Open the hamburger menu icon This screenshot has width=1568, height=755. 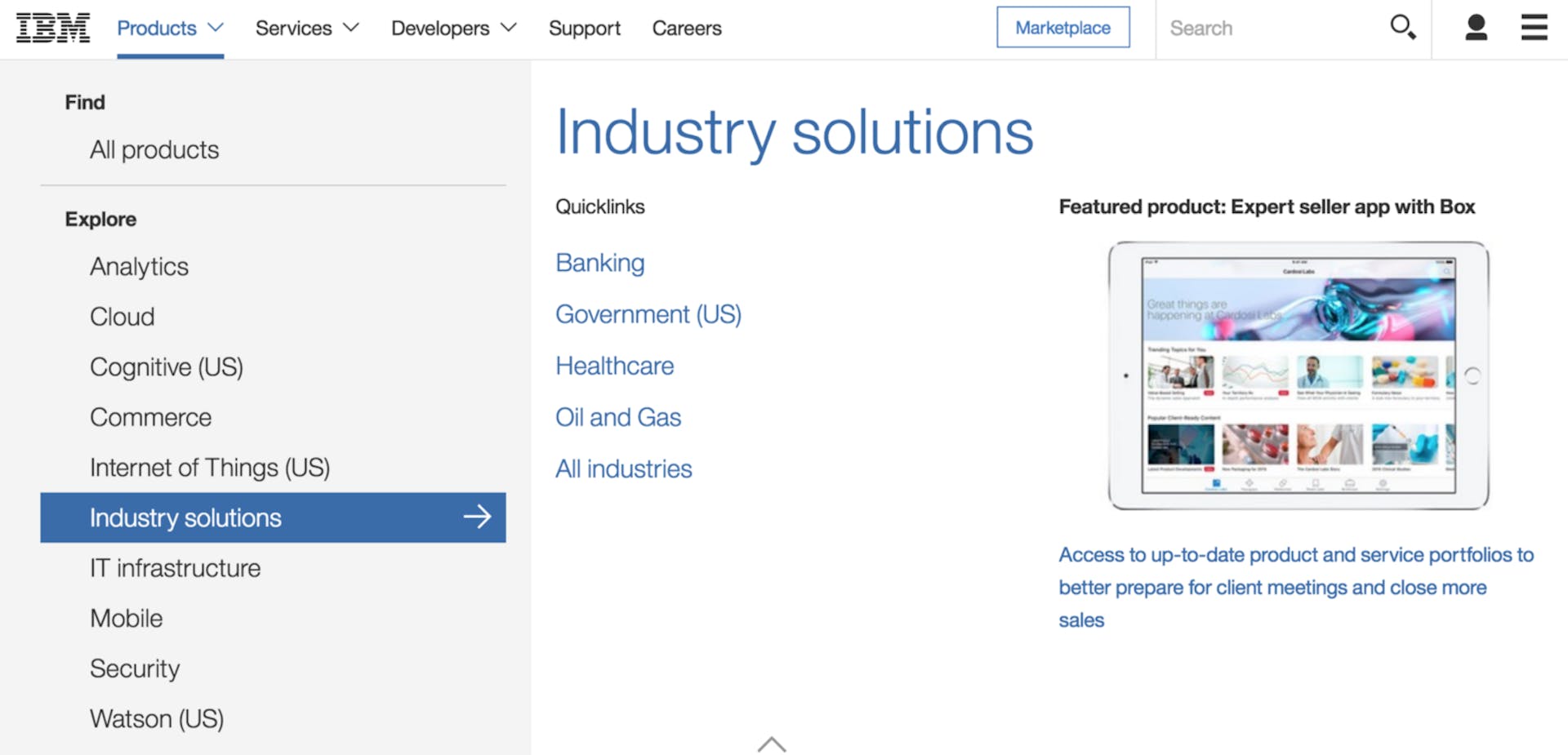point(1534,28)
